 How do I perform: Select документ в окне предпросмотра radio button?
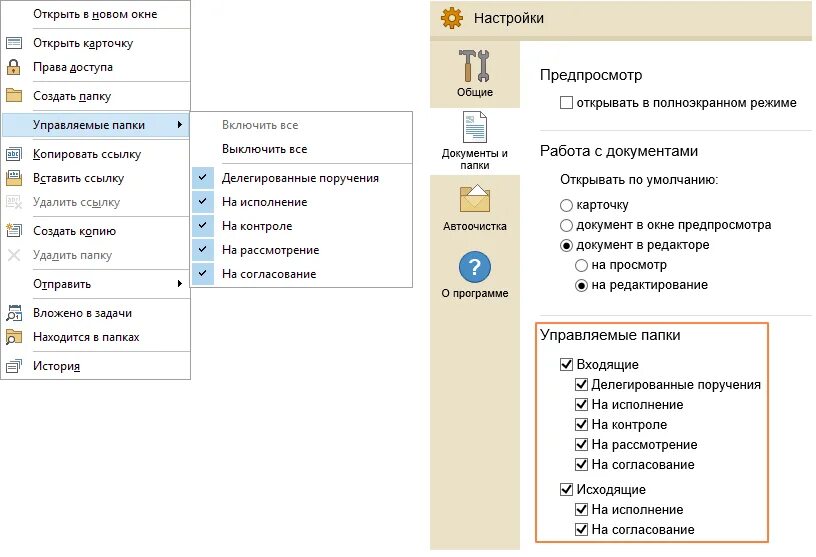pos(566,225)
